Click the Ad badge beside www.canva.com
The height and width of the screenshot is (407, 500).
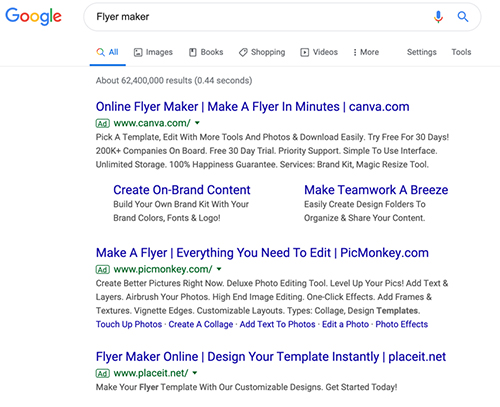click(x=103, y=123)
